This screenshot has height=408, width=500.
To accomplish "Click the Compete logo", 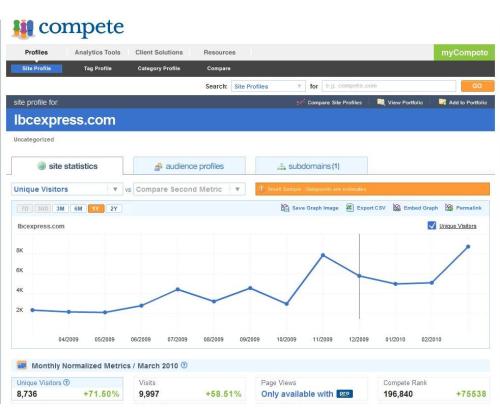I will point(68,28).
